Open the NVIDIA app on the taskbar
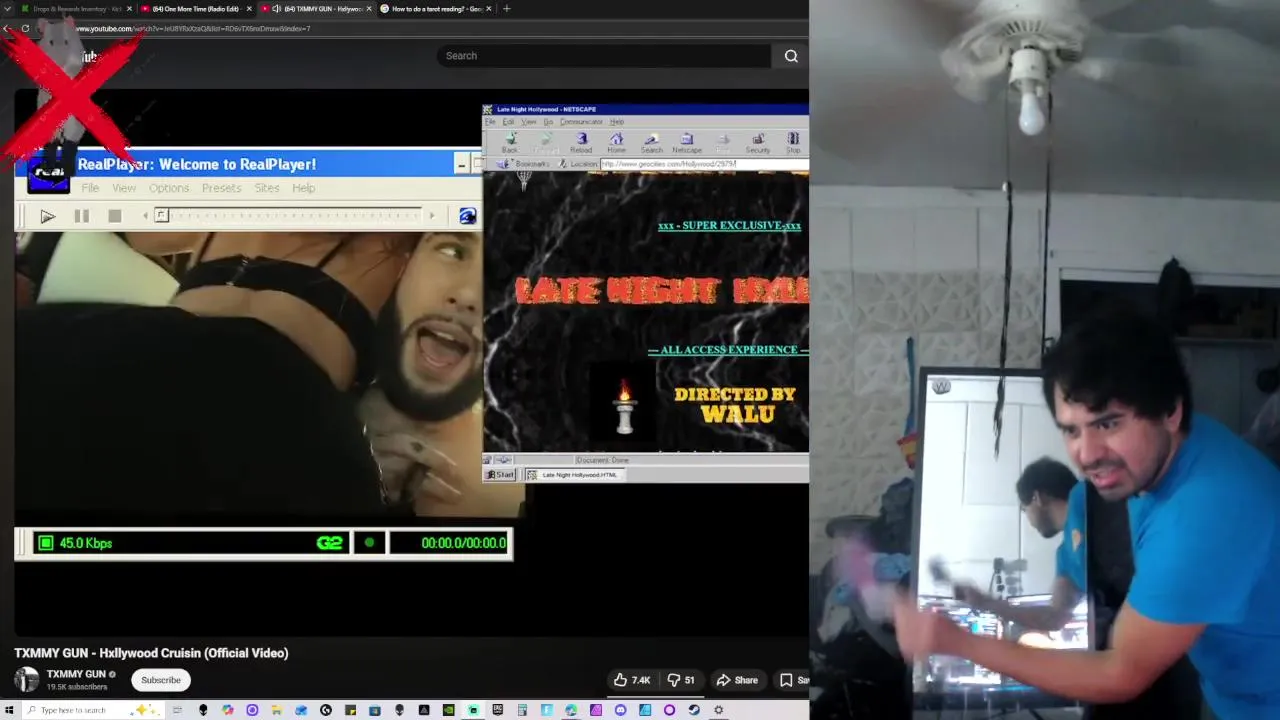 [448, 710]
